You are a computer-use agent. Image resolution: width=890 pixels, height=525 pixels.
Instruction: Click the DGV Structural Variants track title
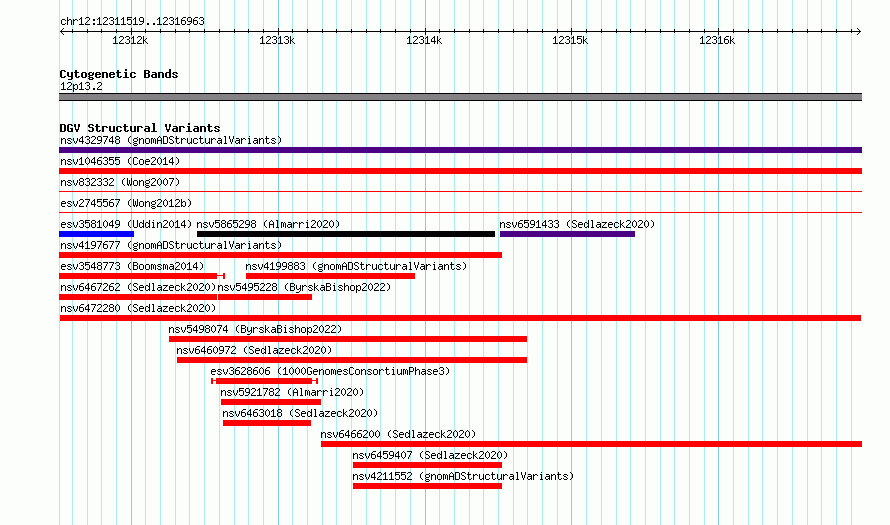140,128
